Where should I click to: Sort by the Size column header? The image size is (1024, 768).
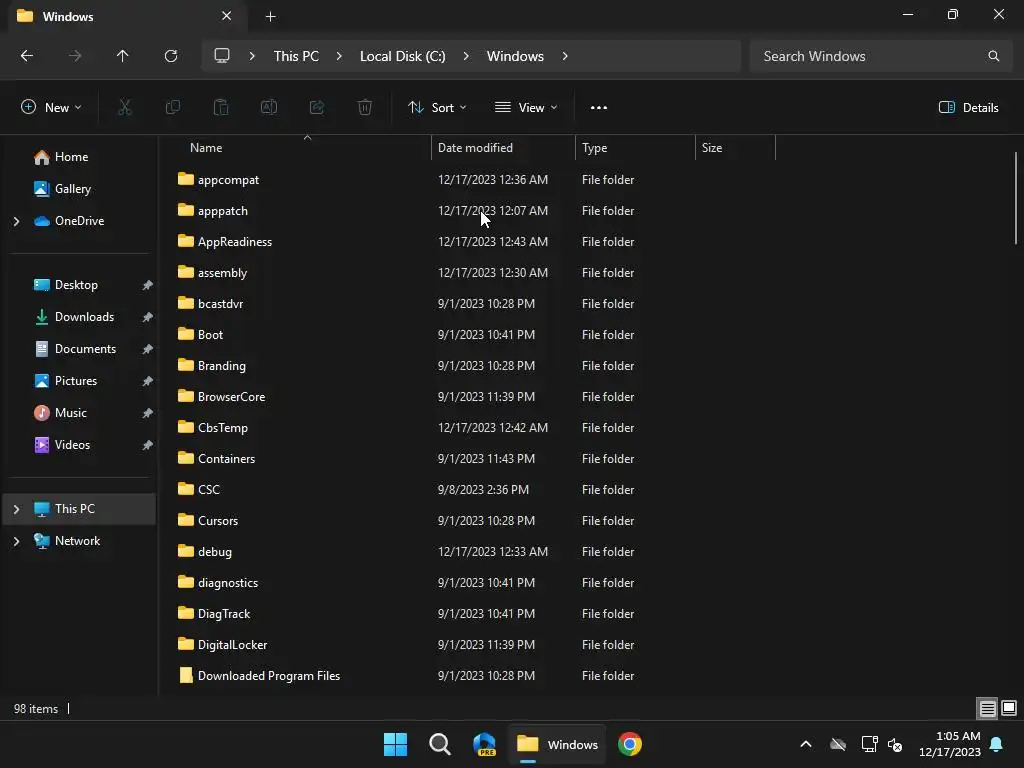pos(735,148)
